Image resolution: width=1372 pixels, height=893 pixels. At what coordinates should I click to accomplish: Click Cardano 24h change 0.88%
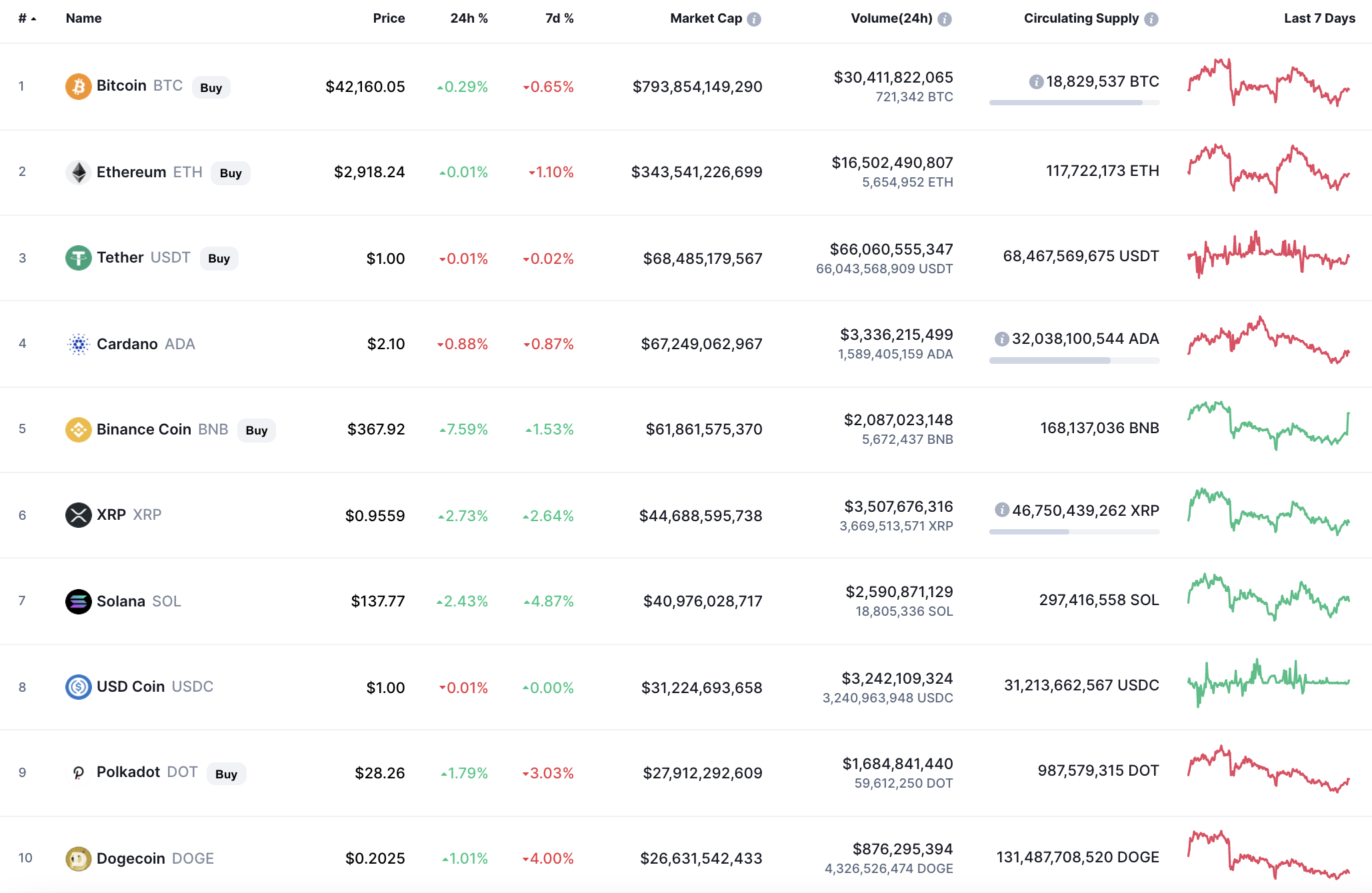tap(463, 345)
